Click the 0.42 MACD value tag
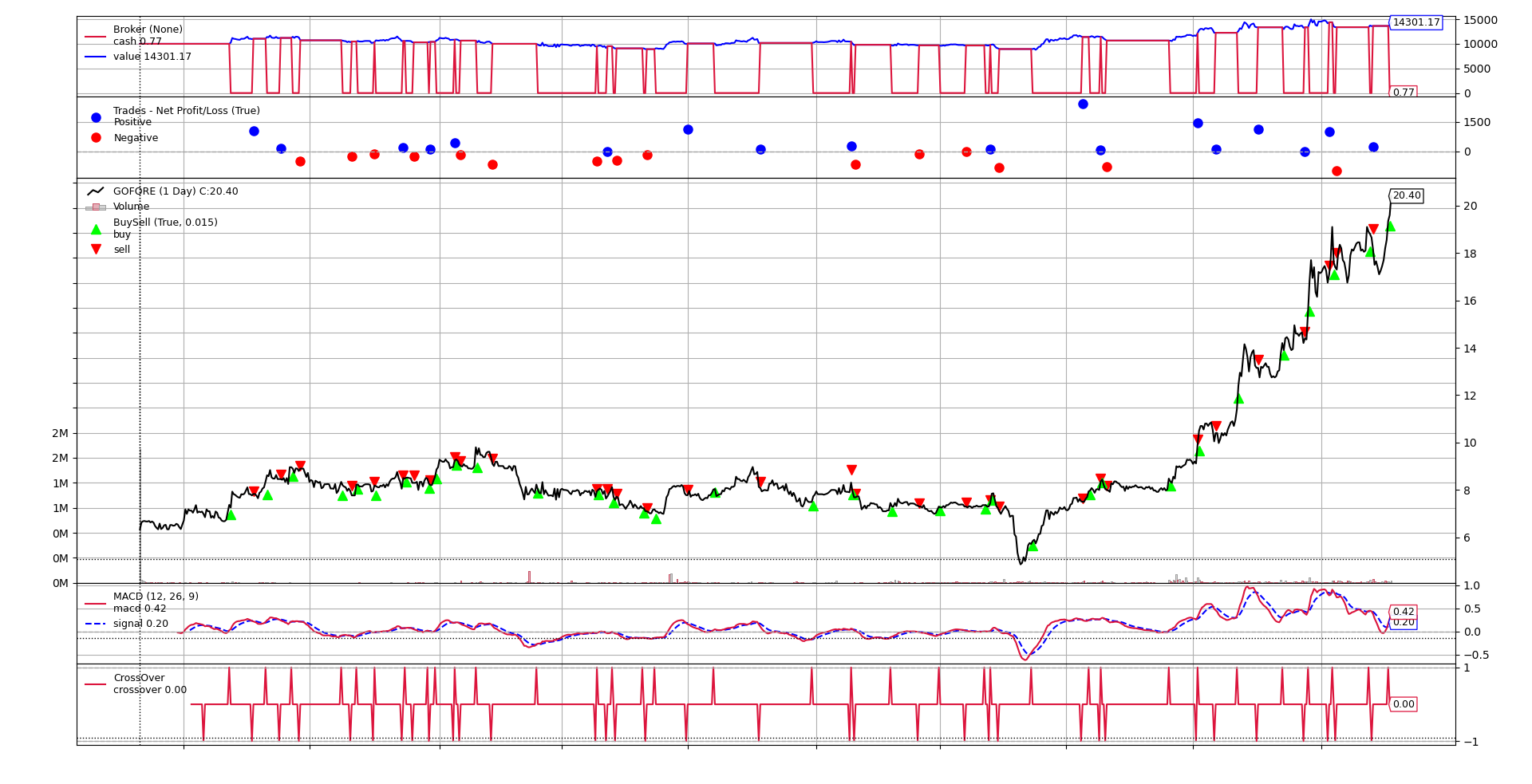 point(1403,612)
